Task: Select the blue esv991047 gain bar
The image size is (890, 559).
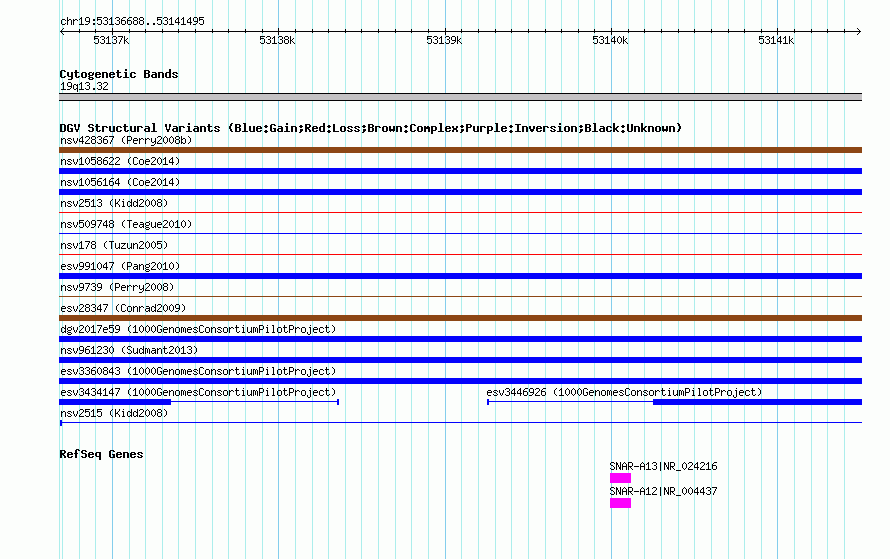Action: [460, 276]
